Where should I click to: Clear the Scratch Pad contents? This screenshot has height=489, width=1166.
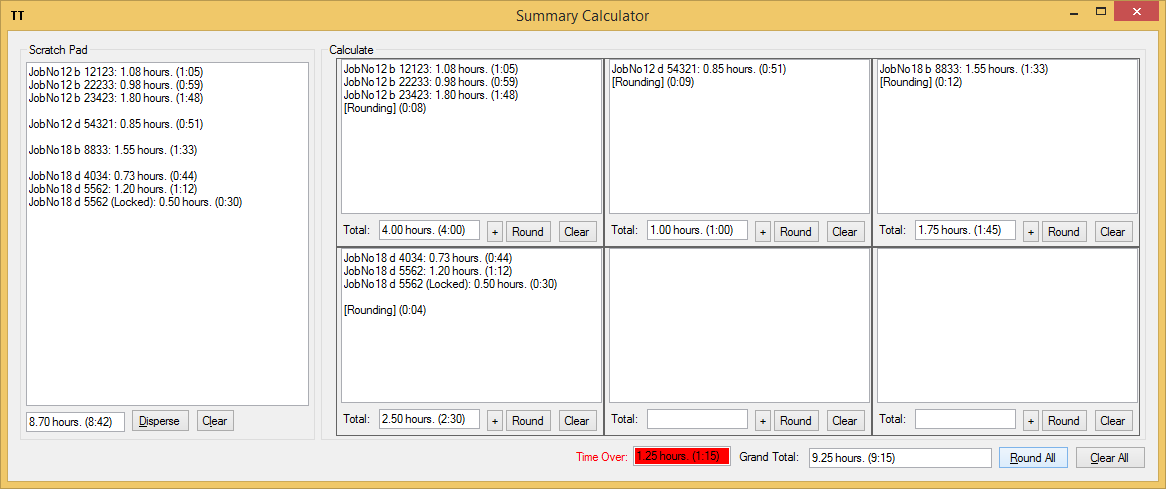(x=214, y=421)
